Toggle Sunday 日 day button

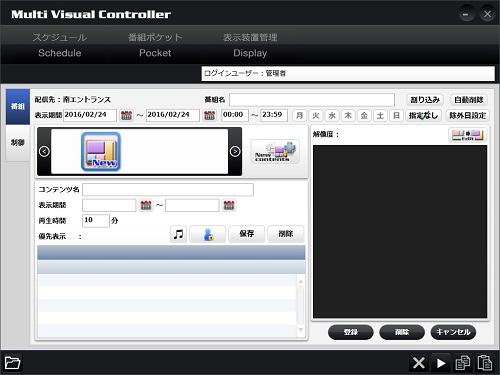(396, 116)
